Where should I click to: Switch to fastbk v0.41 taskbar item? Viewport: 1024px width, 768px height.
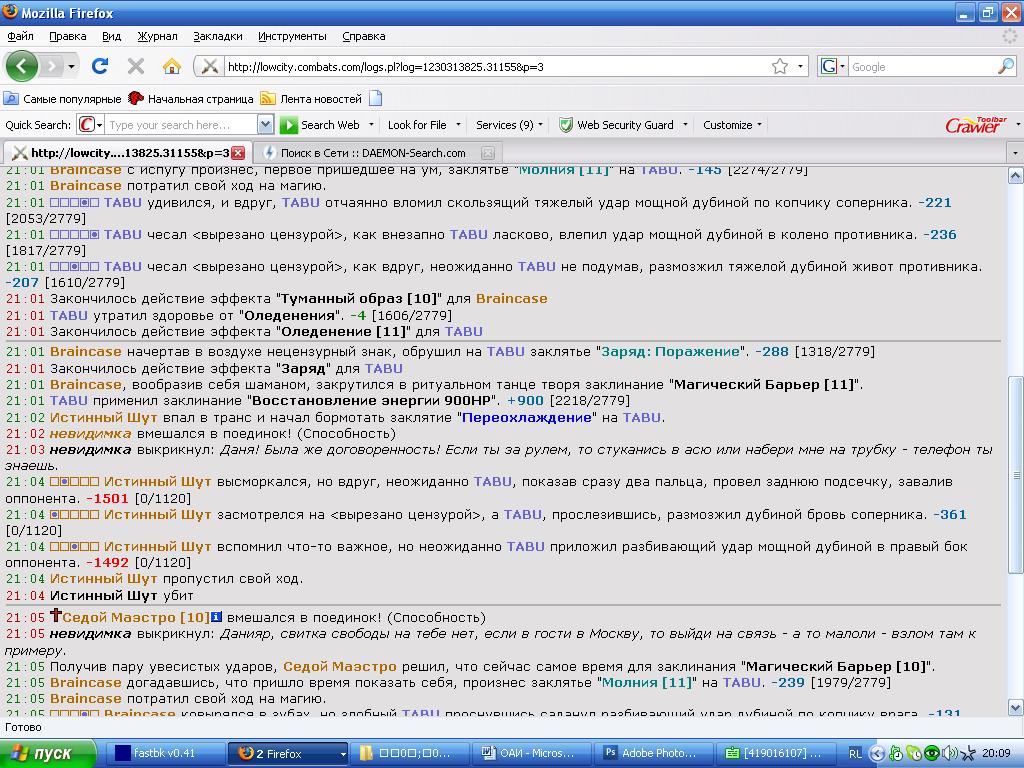165,753
